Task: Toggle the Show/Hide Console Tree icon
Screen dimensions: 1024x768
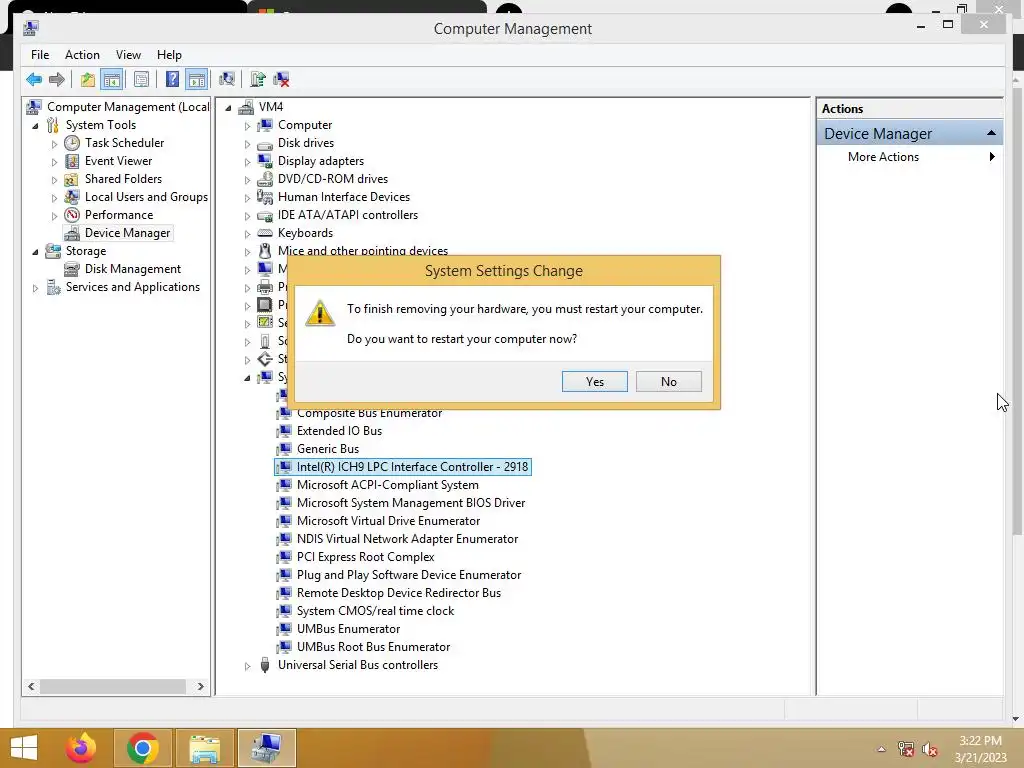Action: 112,80
